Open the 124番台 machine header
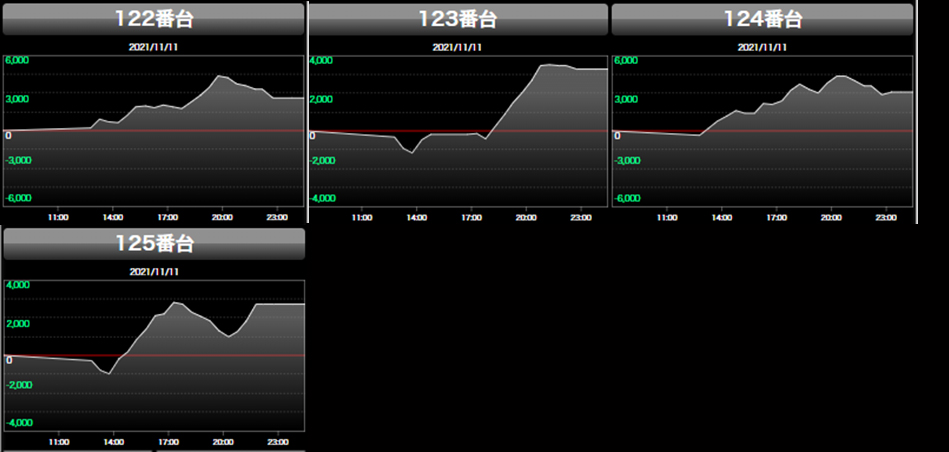The height and width of the screenshot is (452, 949). (x=762, y=18)
